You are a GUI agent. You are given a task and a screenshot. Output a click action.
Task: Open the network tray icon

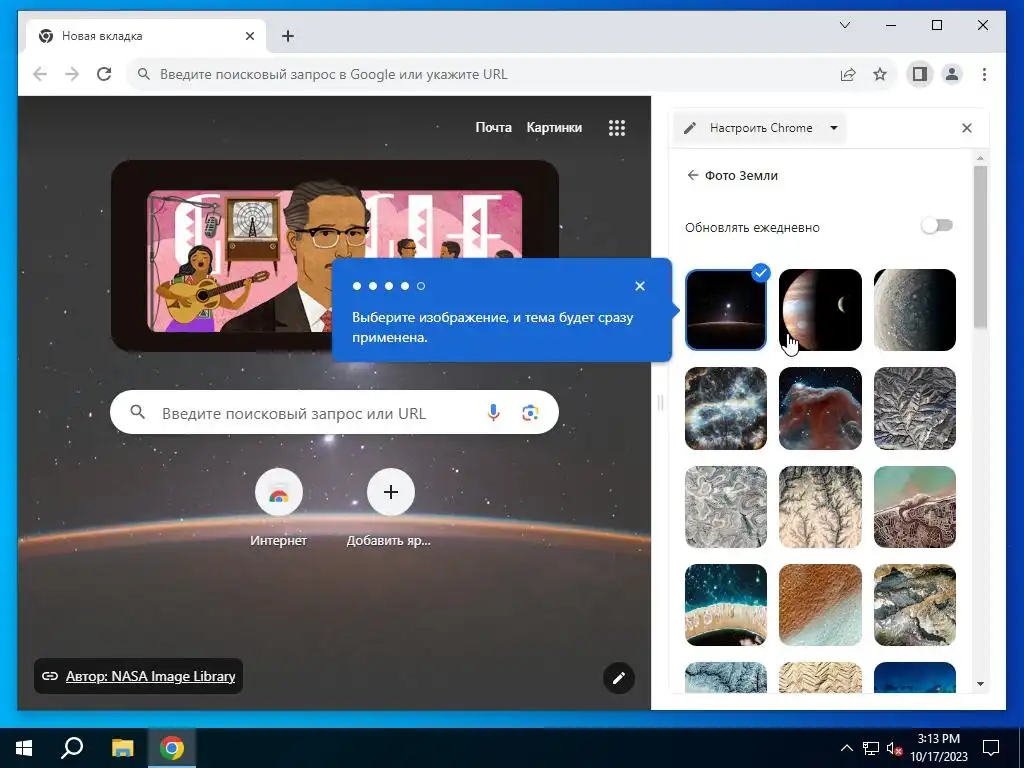[871, 748]
